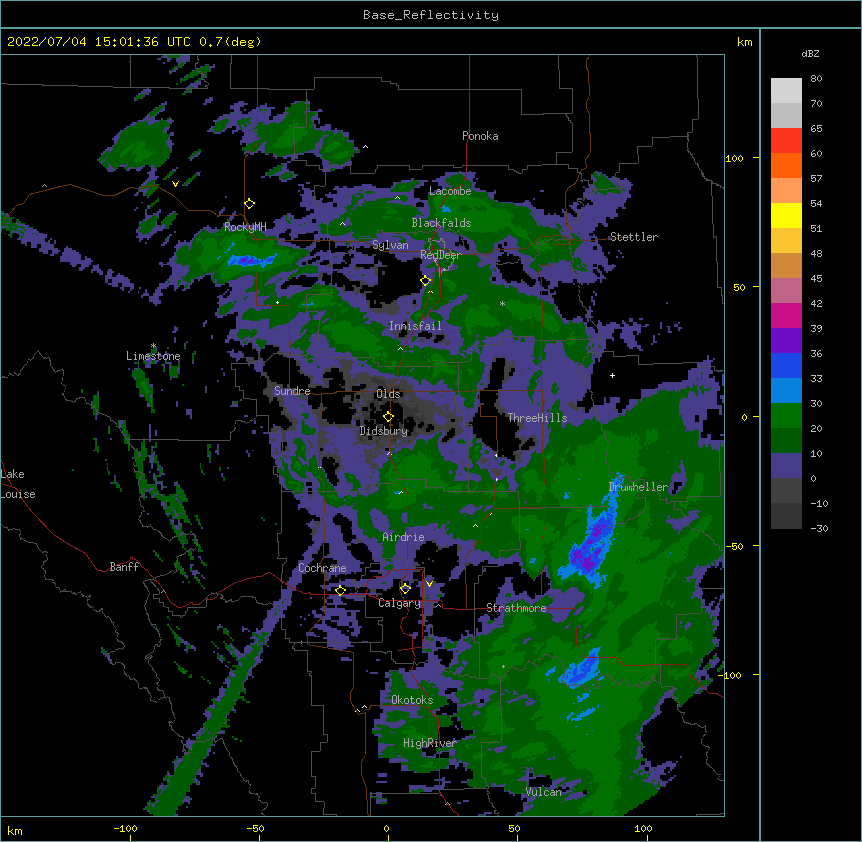Click the Vulcan label
This screenshot has height=842, width=862.
pos(543,792)
